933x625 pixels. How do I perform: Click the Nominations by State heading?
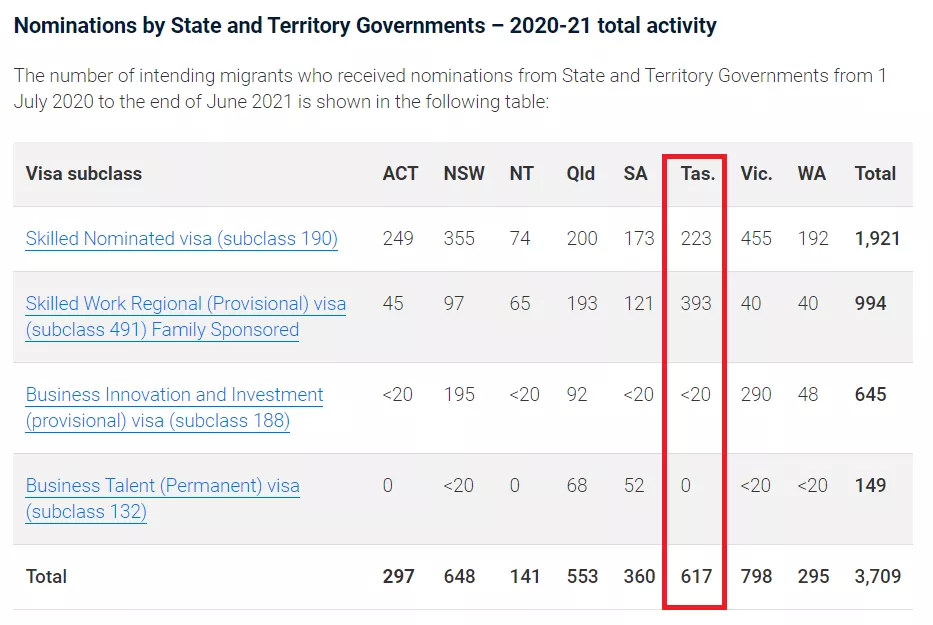pyautogui.click(x=365, y=26)
